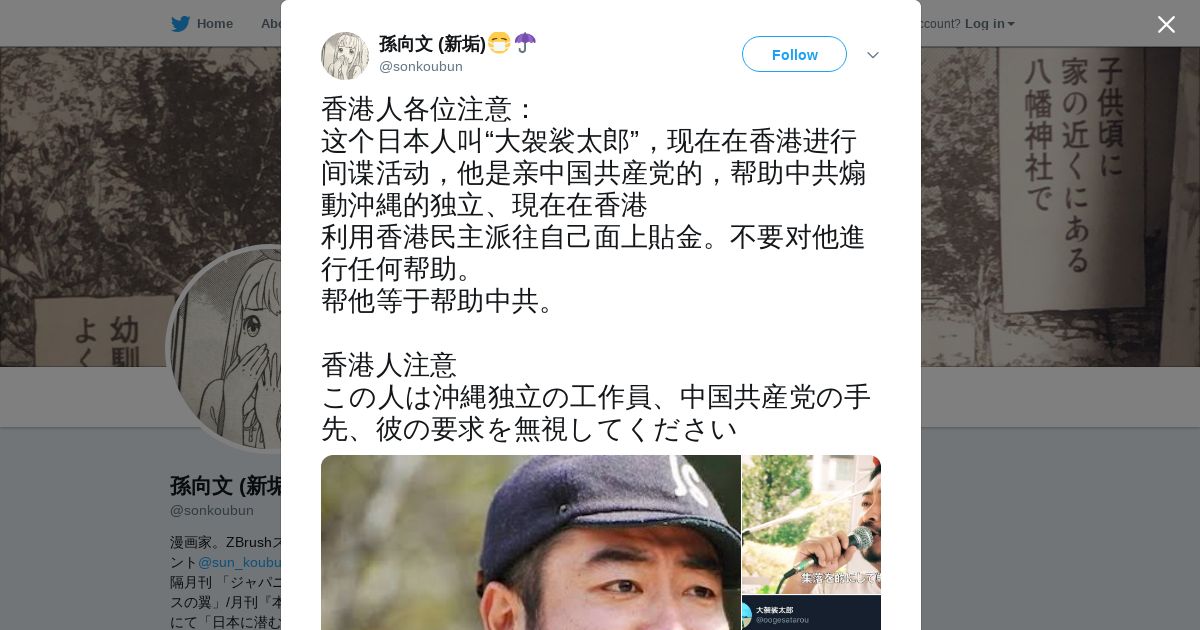Viewport: 1200px width, 630px height.
Task: Click the manga profile picture behind dialog
Action: click(224, 349)
